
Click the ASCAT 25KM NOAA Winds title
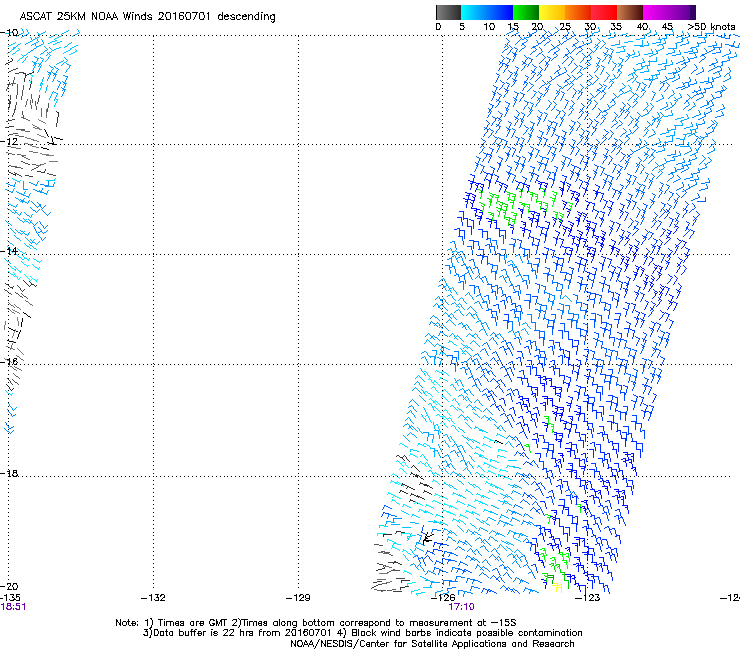(x=148, y=16)
